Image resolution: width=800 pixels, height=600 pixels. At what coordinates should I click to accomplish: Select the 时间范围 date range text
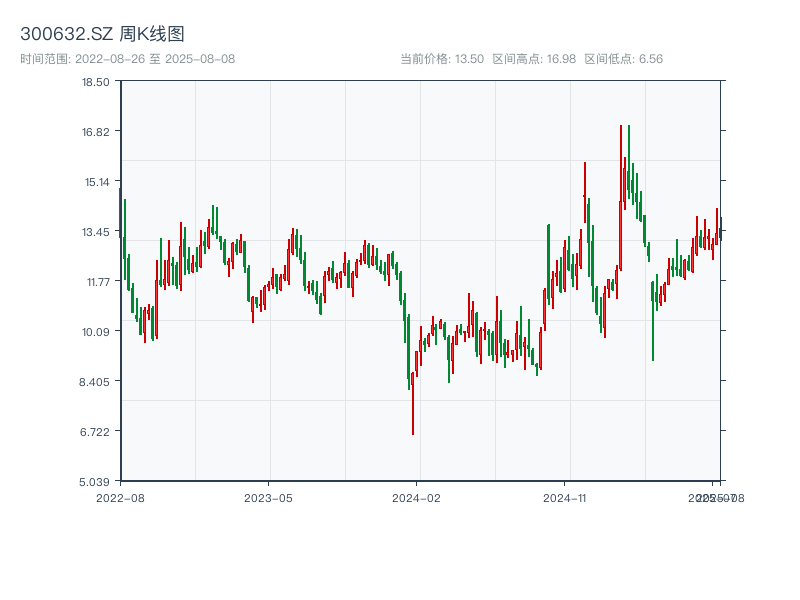click(x=127, y=59)
